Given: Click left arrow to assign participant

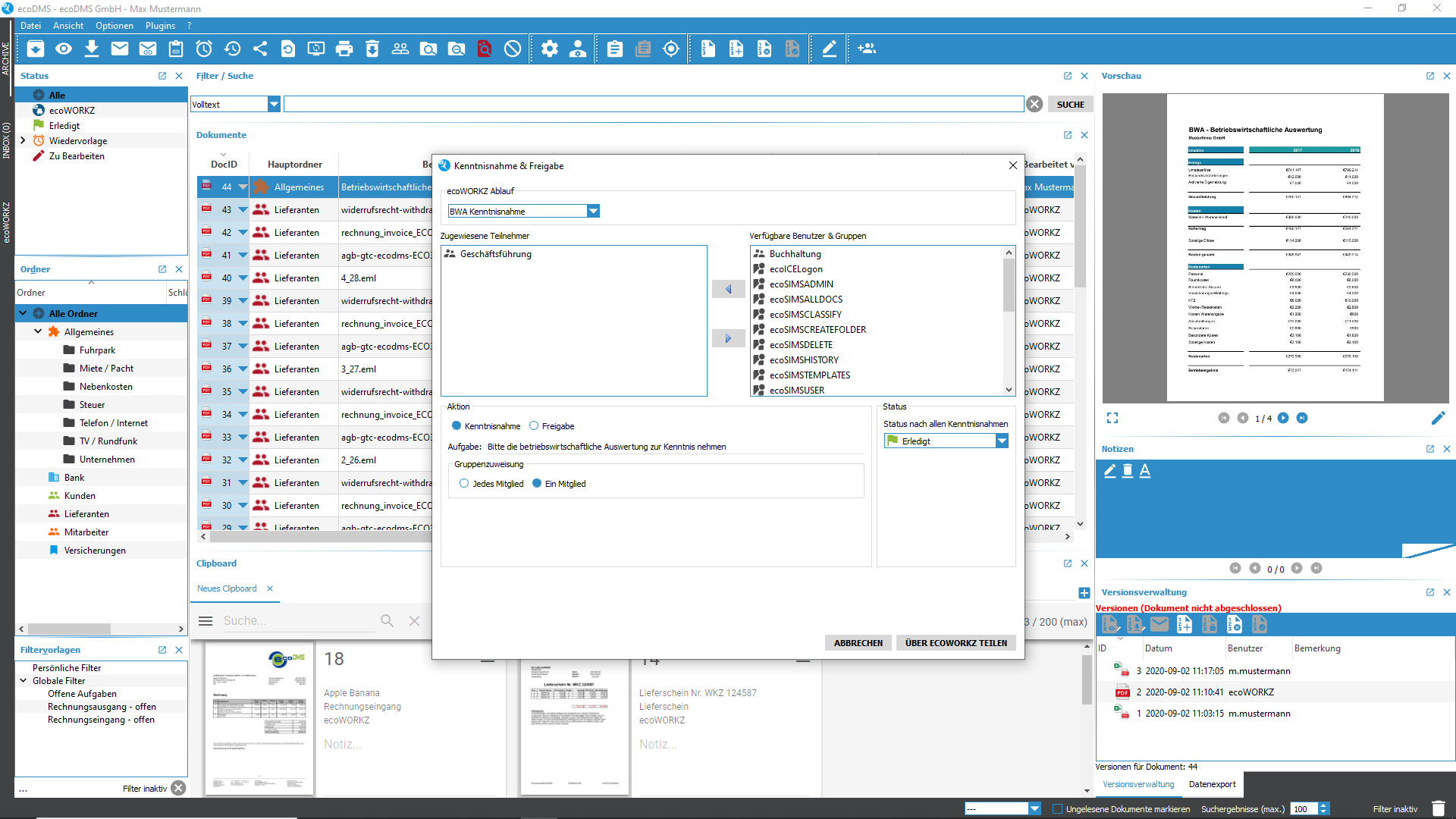Looking at the screenshot, I should tap(728, 289).
